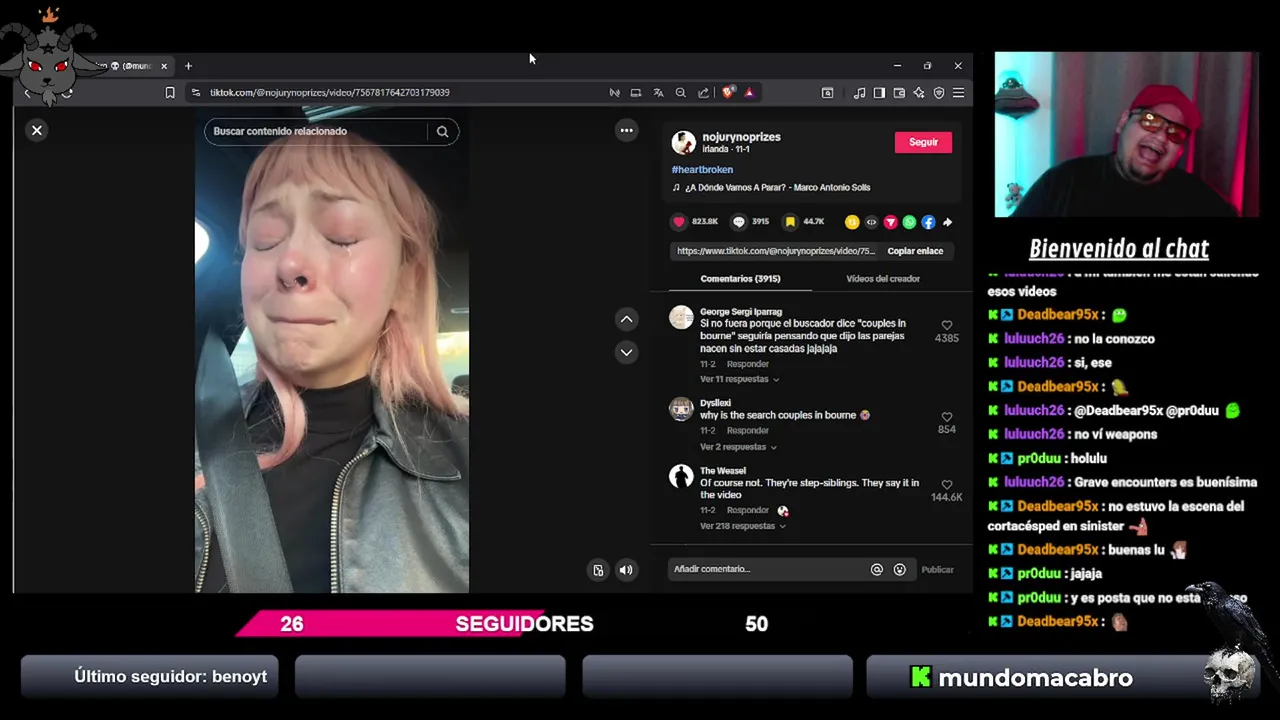Open more share options arrow
The width and height of the screenshot is (1280, 720).
click(947, 222)
